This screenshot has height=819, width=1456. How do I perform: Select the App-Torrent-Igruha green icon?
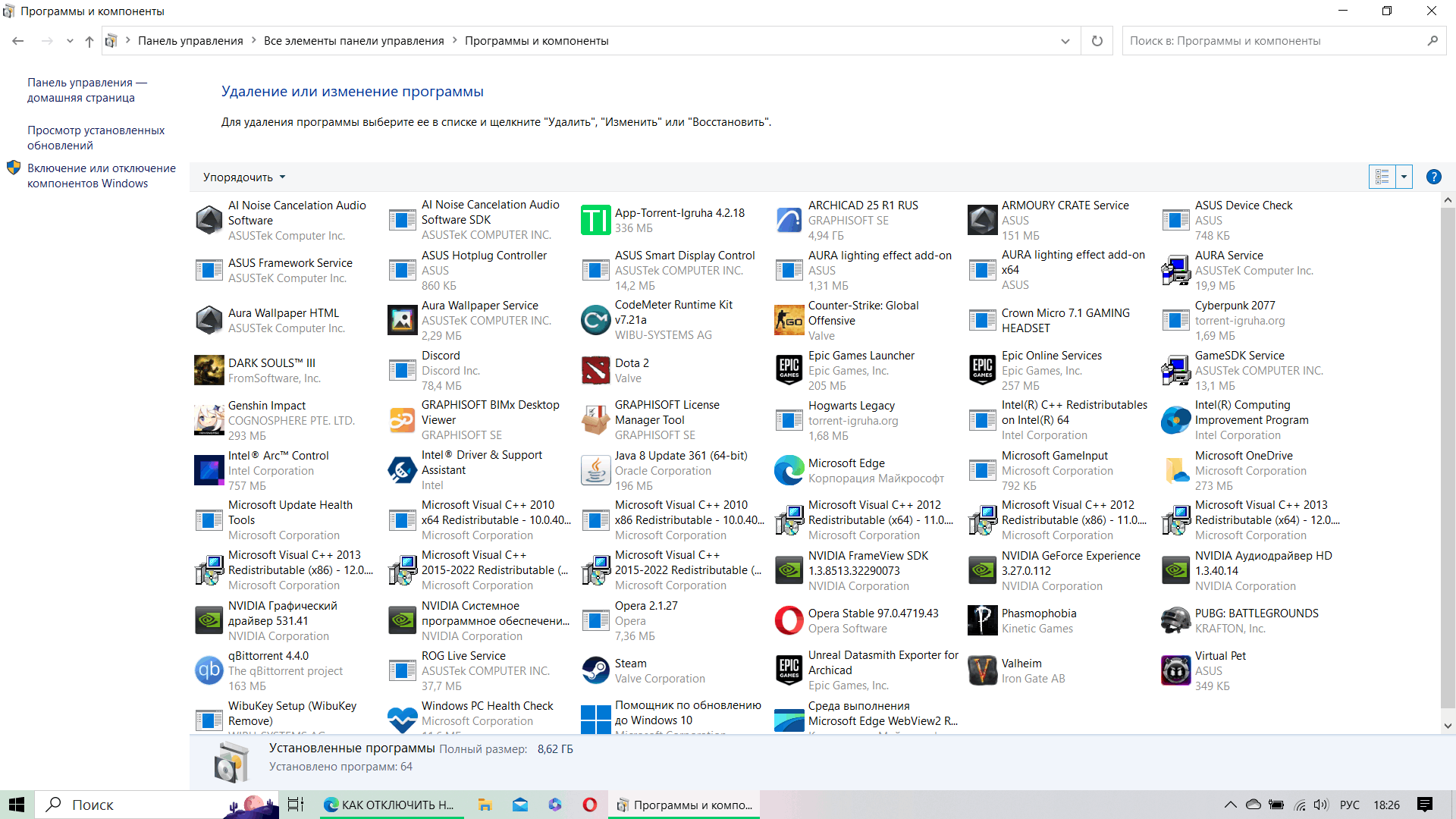click(x=595, y=221)
